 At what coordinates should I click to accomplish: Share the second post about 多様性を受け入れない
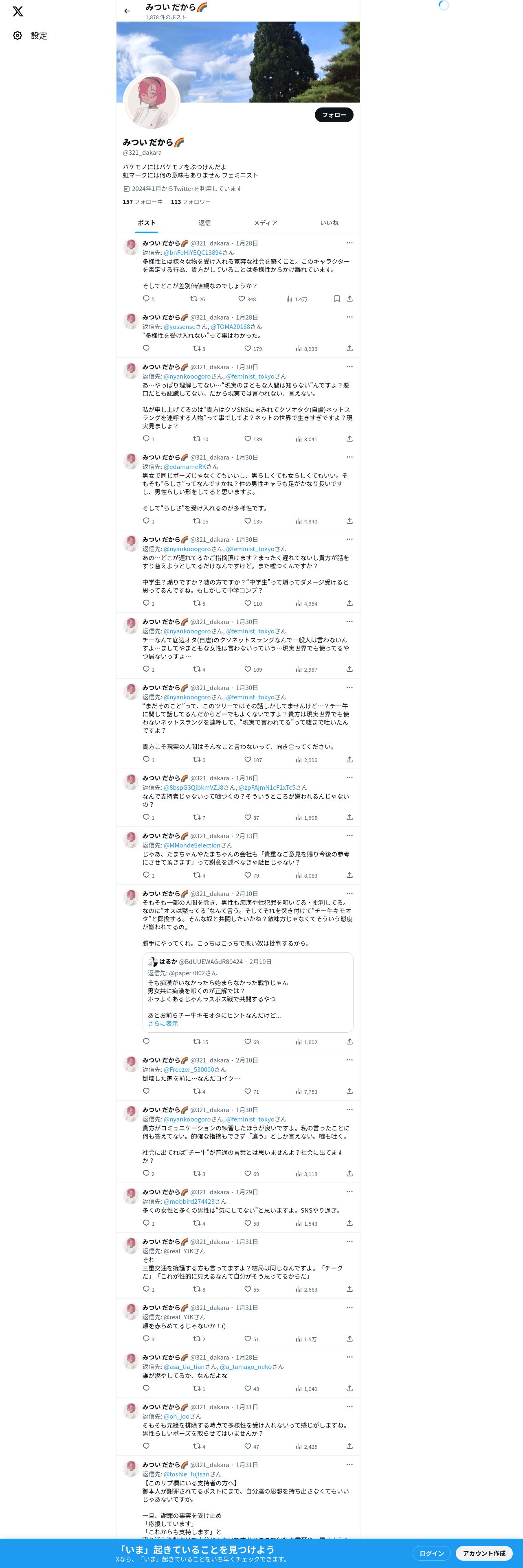click(349, 349)
